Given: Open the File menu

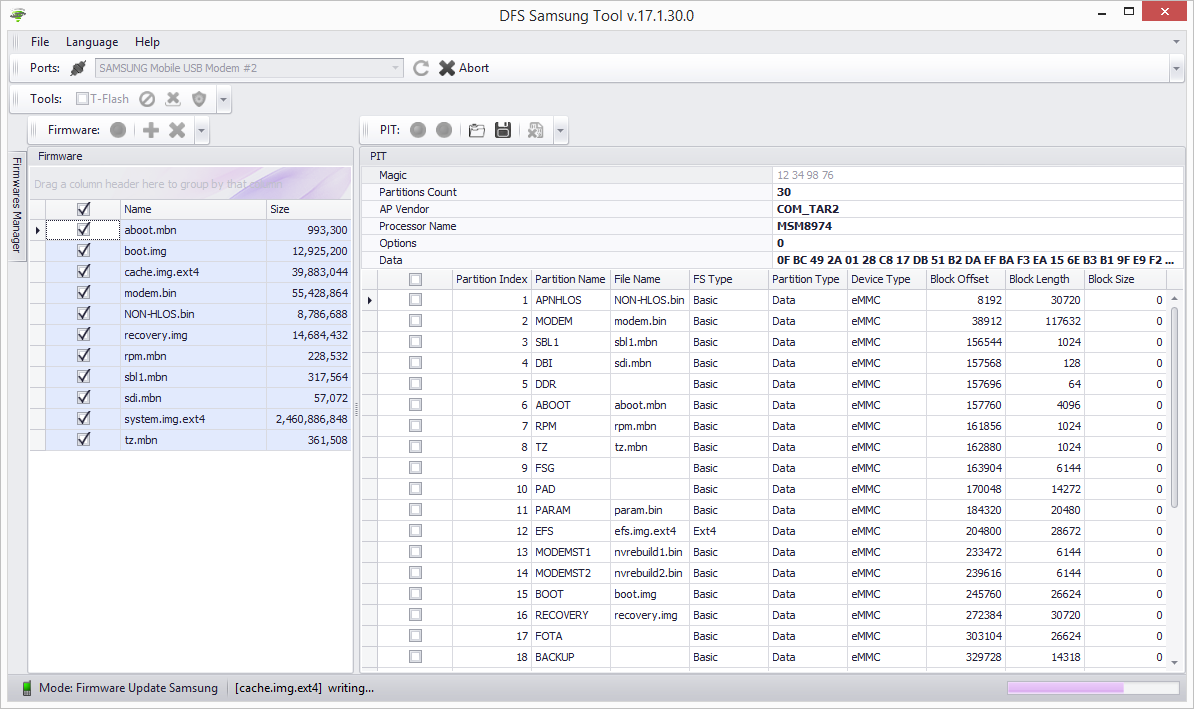Looking at the screenshot, I should pyautogui.click(x=40, y=42).
